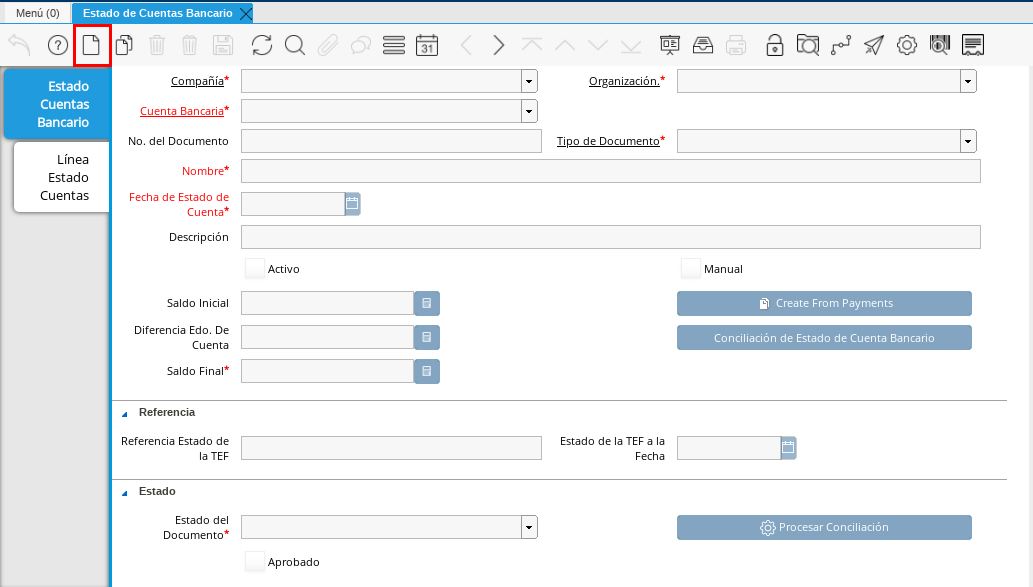Jump to the first record icon

[532, 45]
